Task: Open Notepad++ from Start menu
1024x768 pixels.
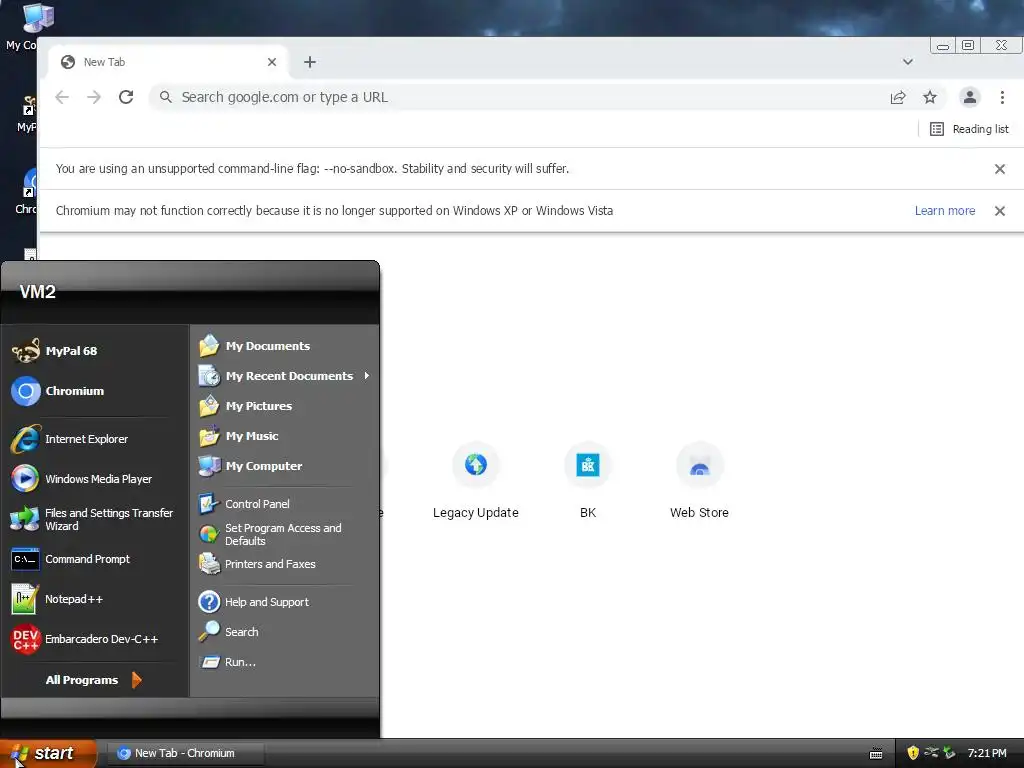Action: coord(95,599)
